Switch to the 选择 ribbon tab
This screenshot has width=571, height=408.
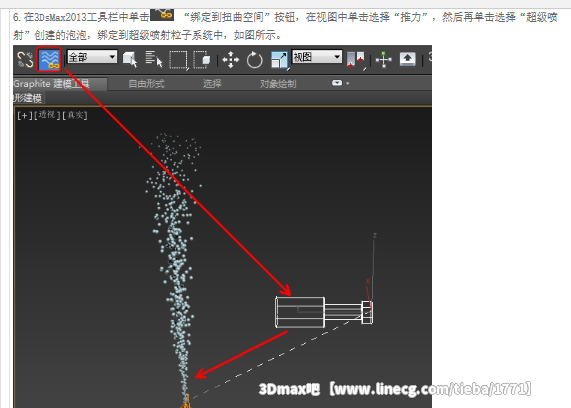(212, 84)
